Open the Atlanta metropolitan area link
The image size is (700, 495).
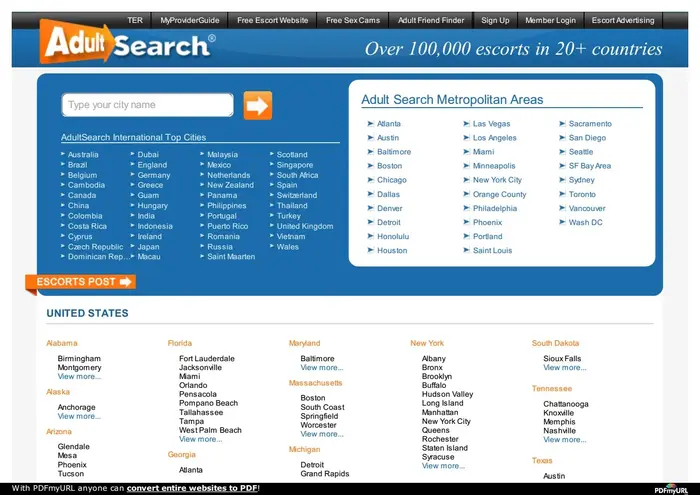388,124
